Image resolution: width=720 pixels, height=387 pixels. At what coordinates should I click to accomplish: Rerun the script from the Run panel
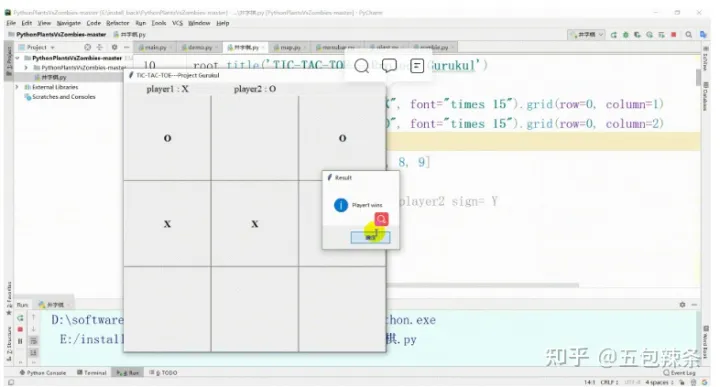[x=20, y=318]
